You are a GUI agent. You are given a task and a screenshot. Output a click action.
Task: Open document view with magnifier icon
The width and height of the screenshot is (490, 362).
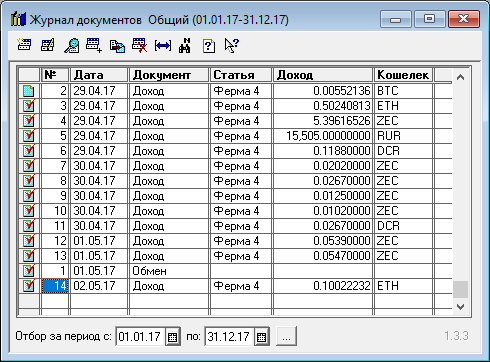point(71,45)
